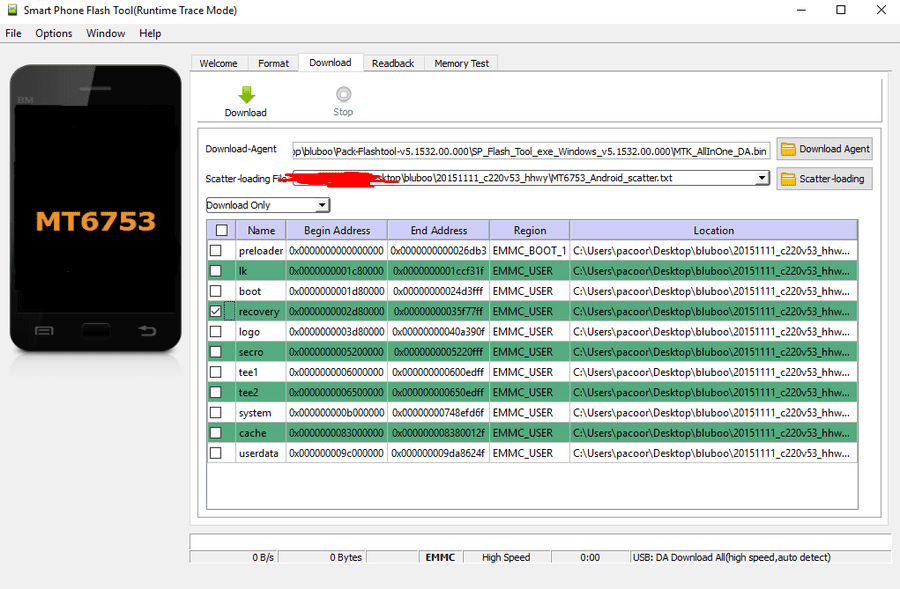Screen dimensions: 900x589
Task: Click the system Location path cell
Action: coord(713,413)
